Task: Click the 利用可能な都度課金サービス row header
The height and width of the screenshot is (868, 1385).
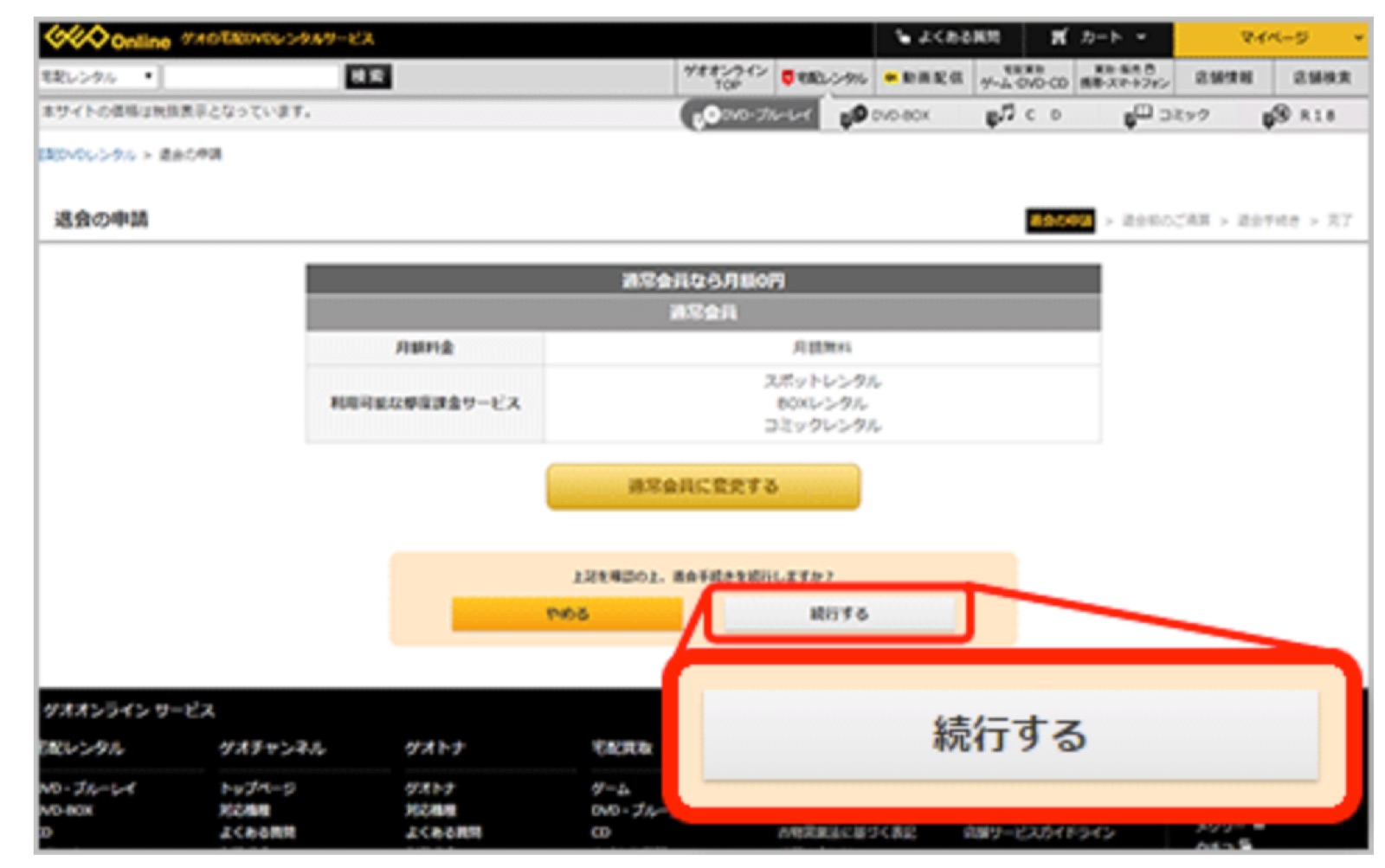Action: [x=424, y=403]
